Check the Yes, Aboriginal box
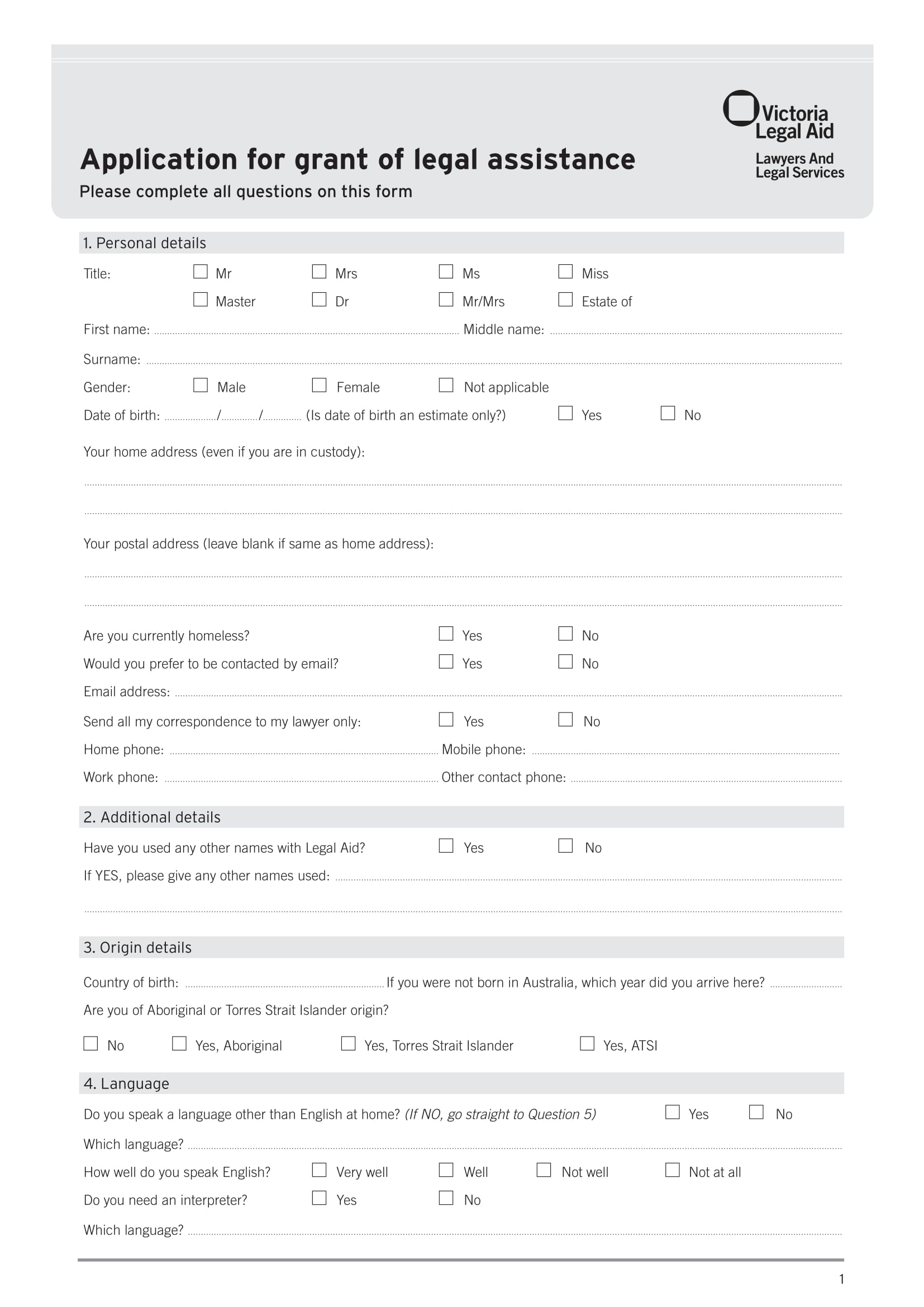This screenshot has height=1307, width=924. click(179, 1043)
